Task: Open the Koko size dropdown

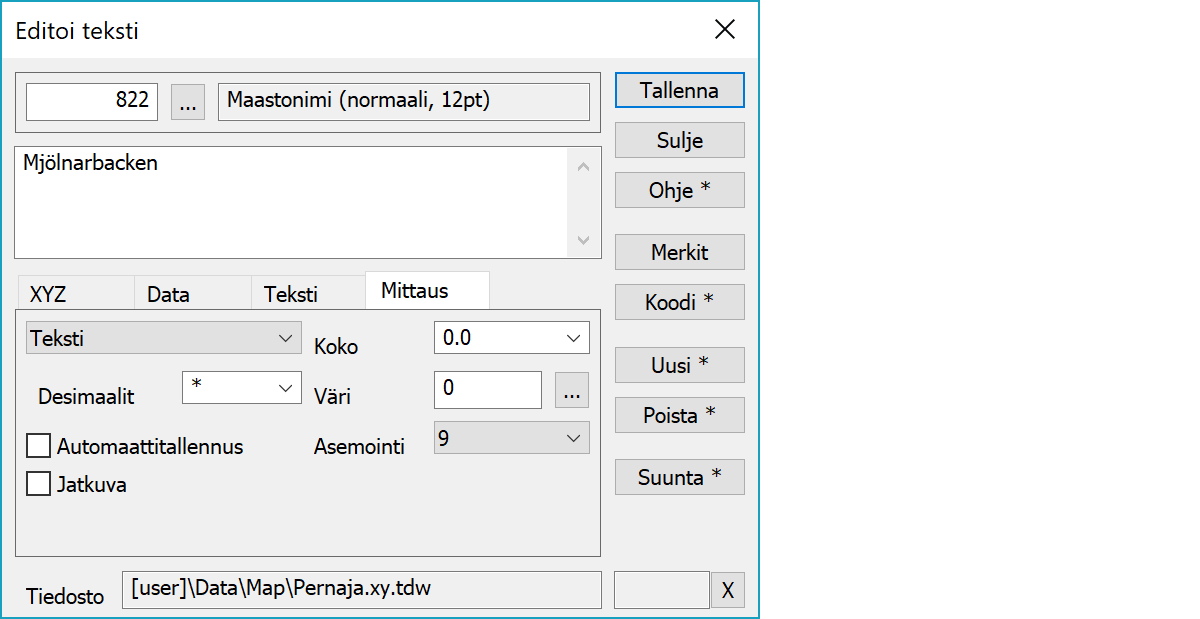Action: tap(511, 338)
